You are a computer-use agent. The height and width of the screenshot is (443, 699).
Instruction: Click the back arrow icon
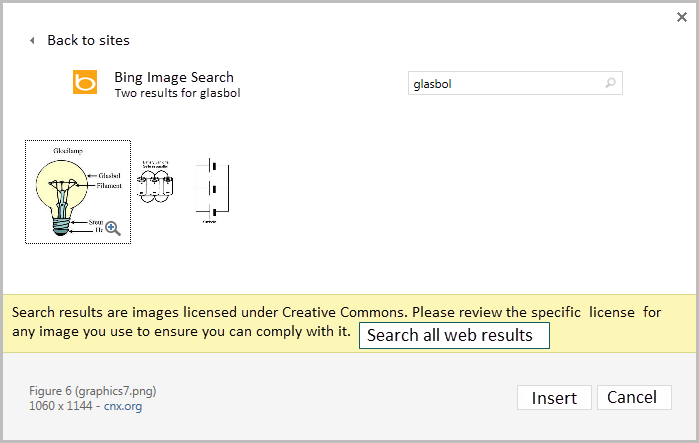[32, 41]
